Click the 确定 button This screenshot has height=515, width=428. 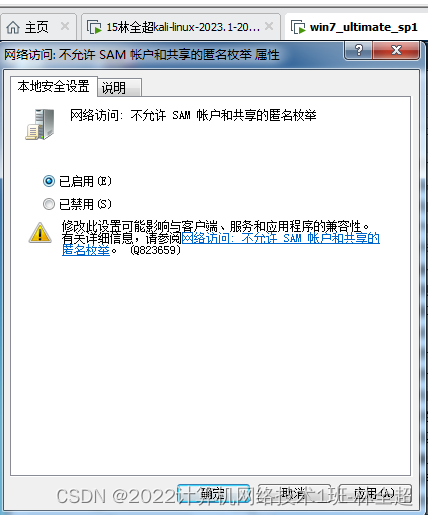(213, 494)
